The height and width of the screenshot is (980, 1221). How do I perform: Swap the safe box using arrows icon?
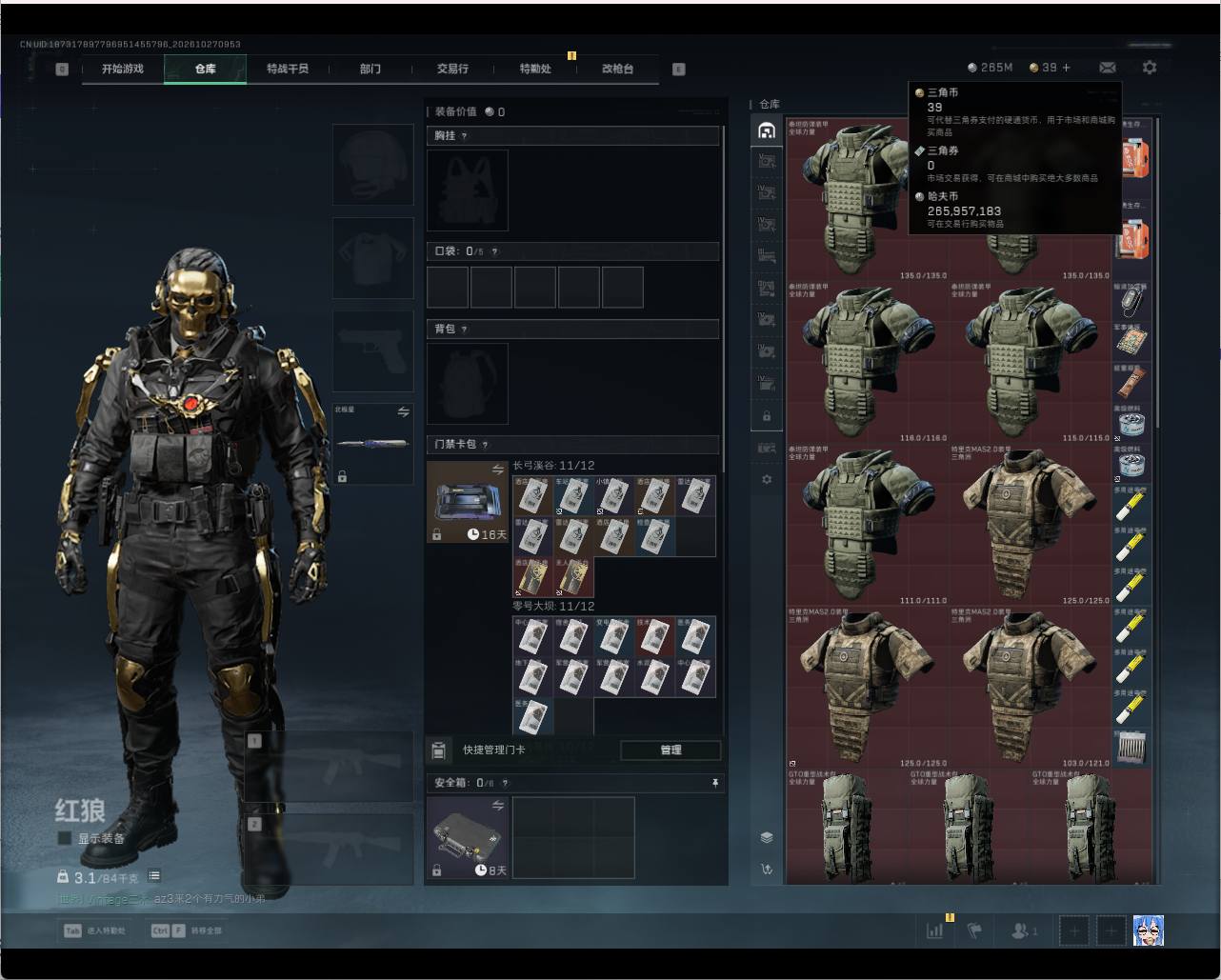pyautogui.click(x=497, y=806)
